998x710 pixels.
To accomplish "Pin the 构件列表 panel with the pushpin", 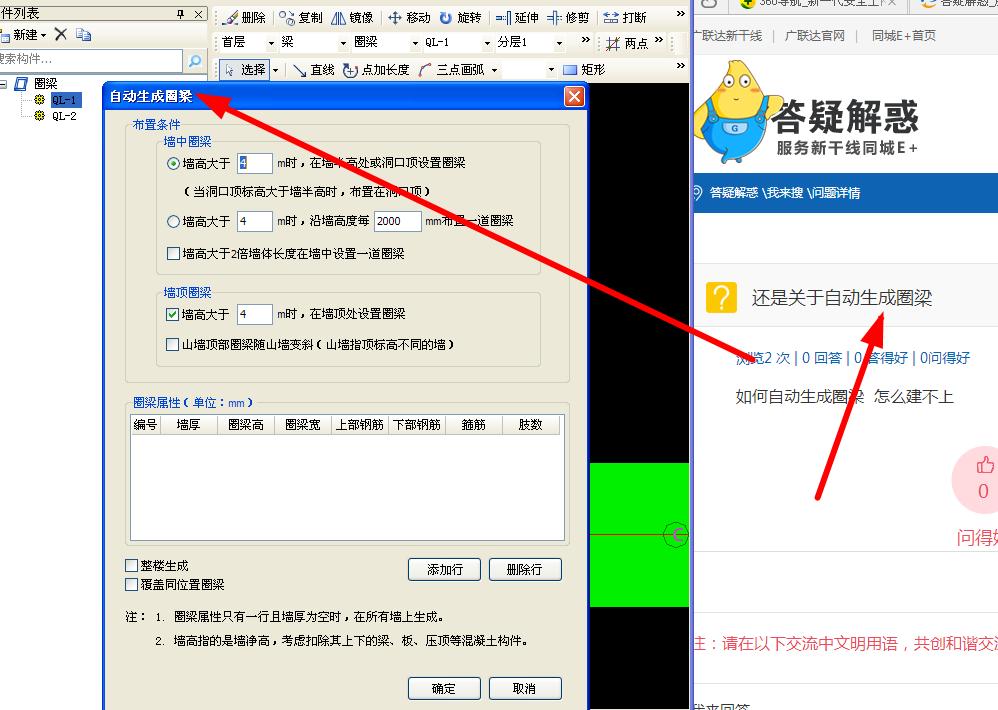I will [x=180, y=14].
